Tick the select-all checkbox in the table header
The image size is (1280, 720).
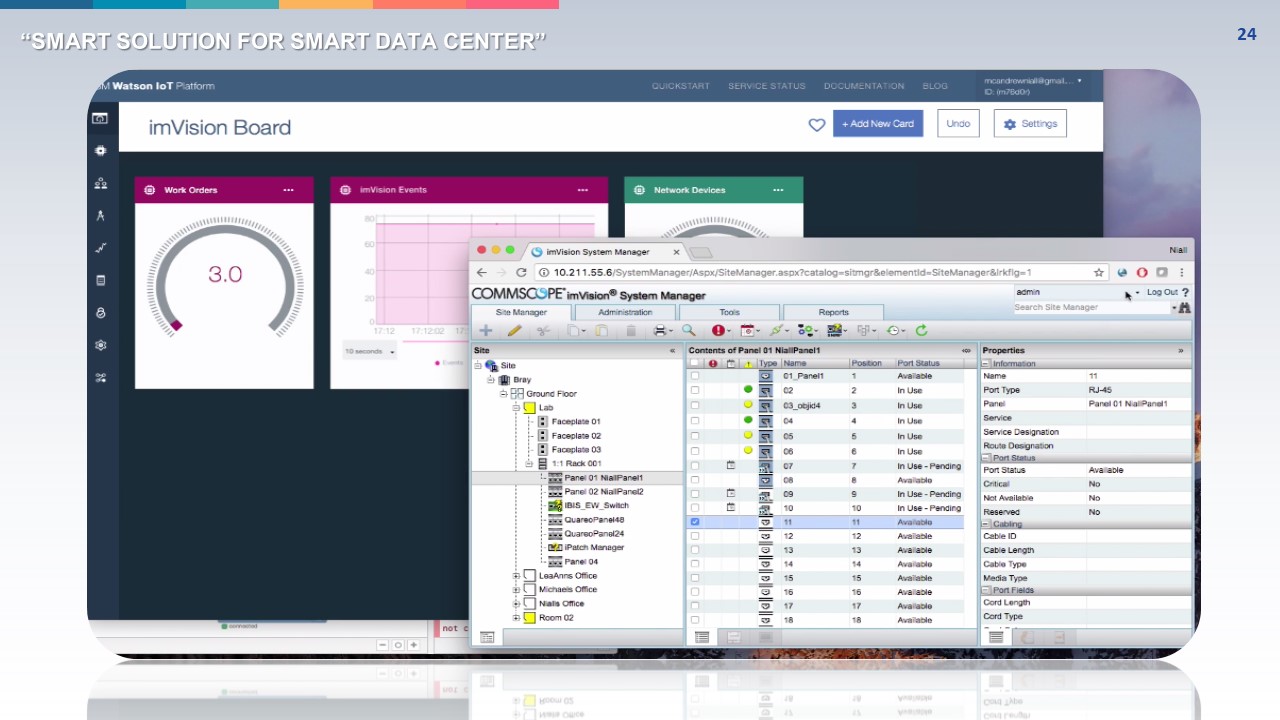pyautogui.click(x=695, y=363)
